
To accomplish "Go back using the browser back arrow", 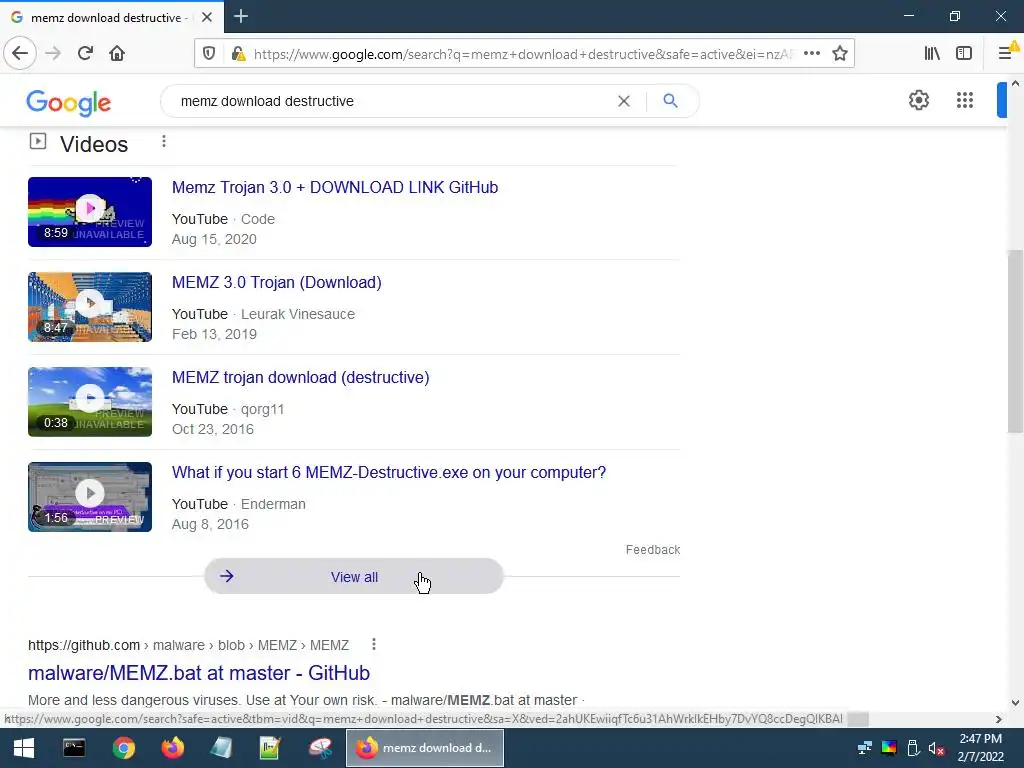I will pos(20,54).
